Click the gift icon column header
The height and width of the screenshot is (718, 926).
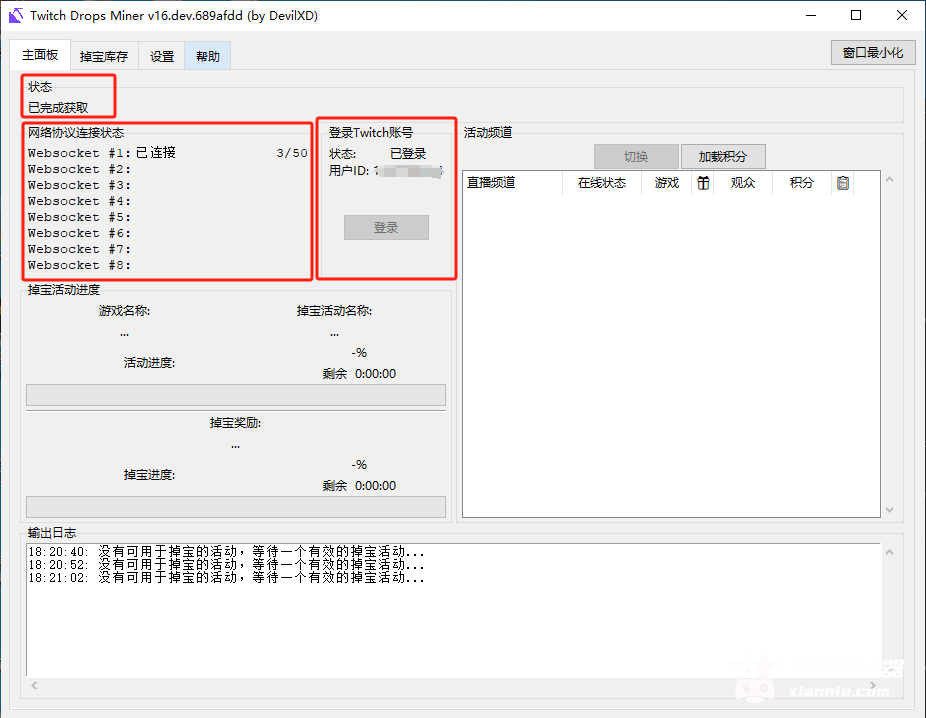pyautogui.click(x=703, y=183)
